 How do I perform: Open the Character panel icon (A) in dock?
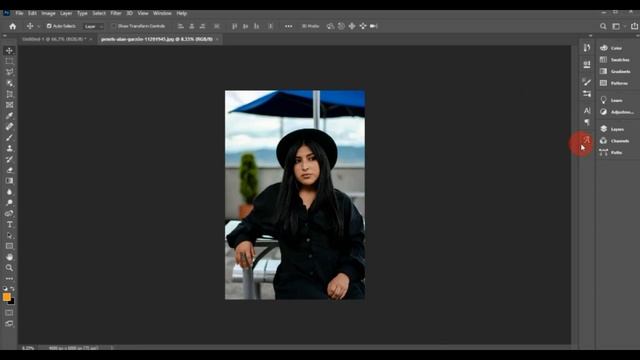[587, 111]
